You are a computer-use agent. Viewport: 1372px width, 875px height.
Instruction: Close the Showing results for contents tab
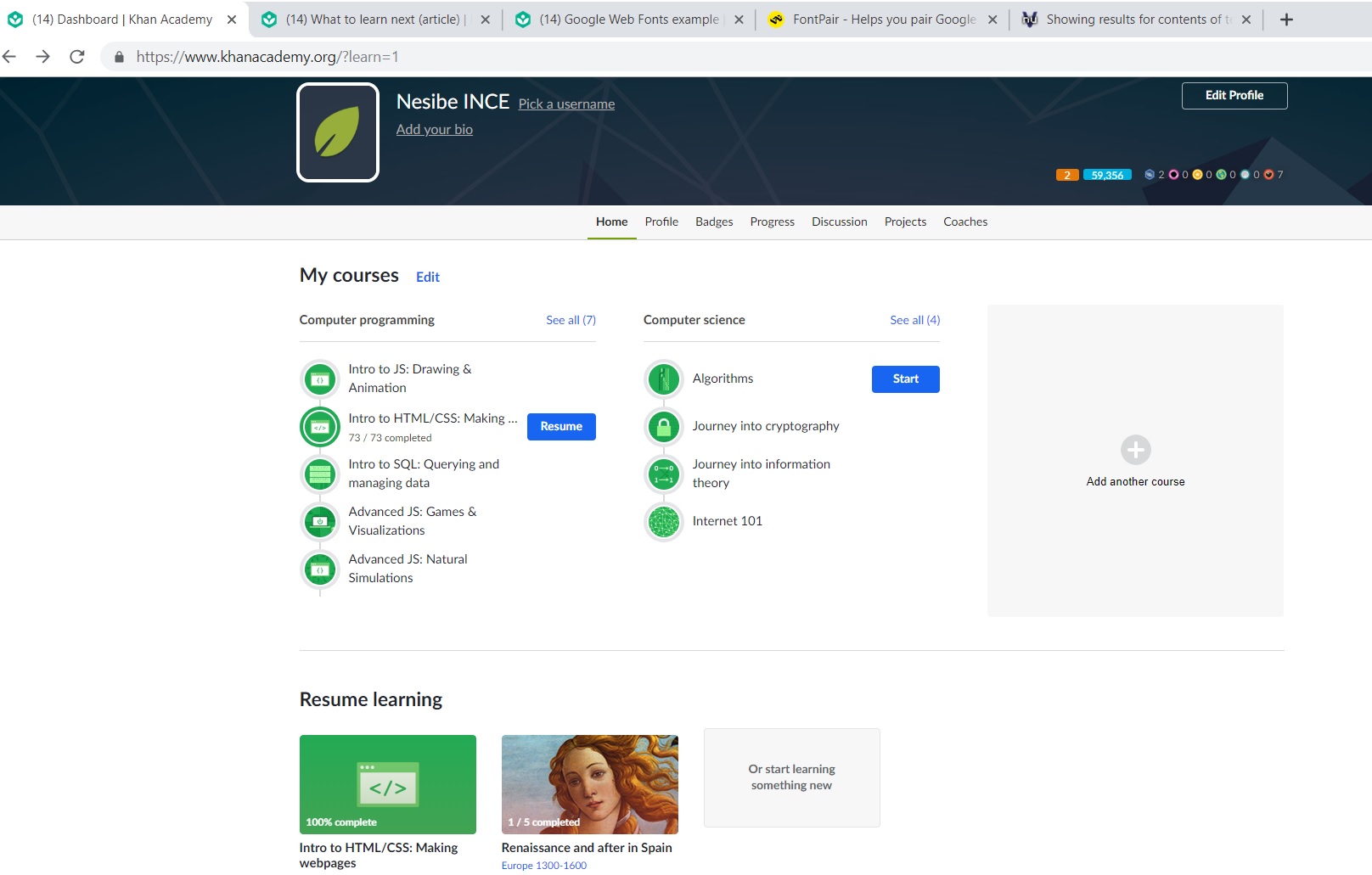click(x=1246, y=20)
